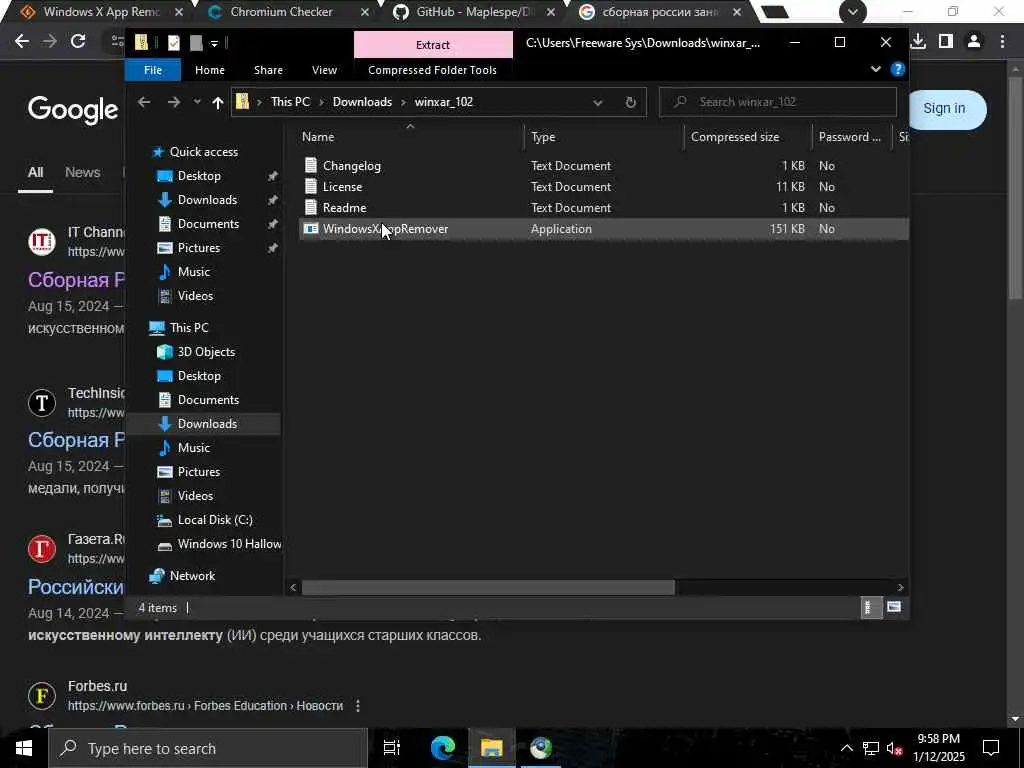Select Network in navigation pane
Screen dimensions: 1024x768
pyautogui.click(x=192, y=576)
